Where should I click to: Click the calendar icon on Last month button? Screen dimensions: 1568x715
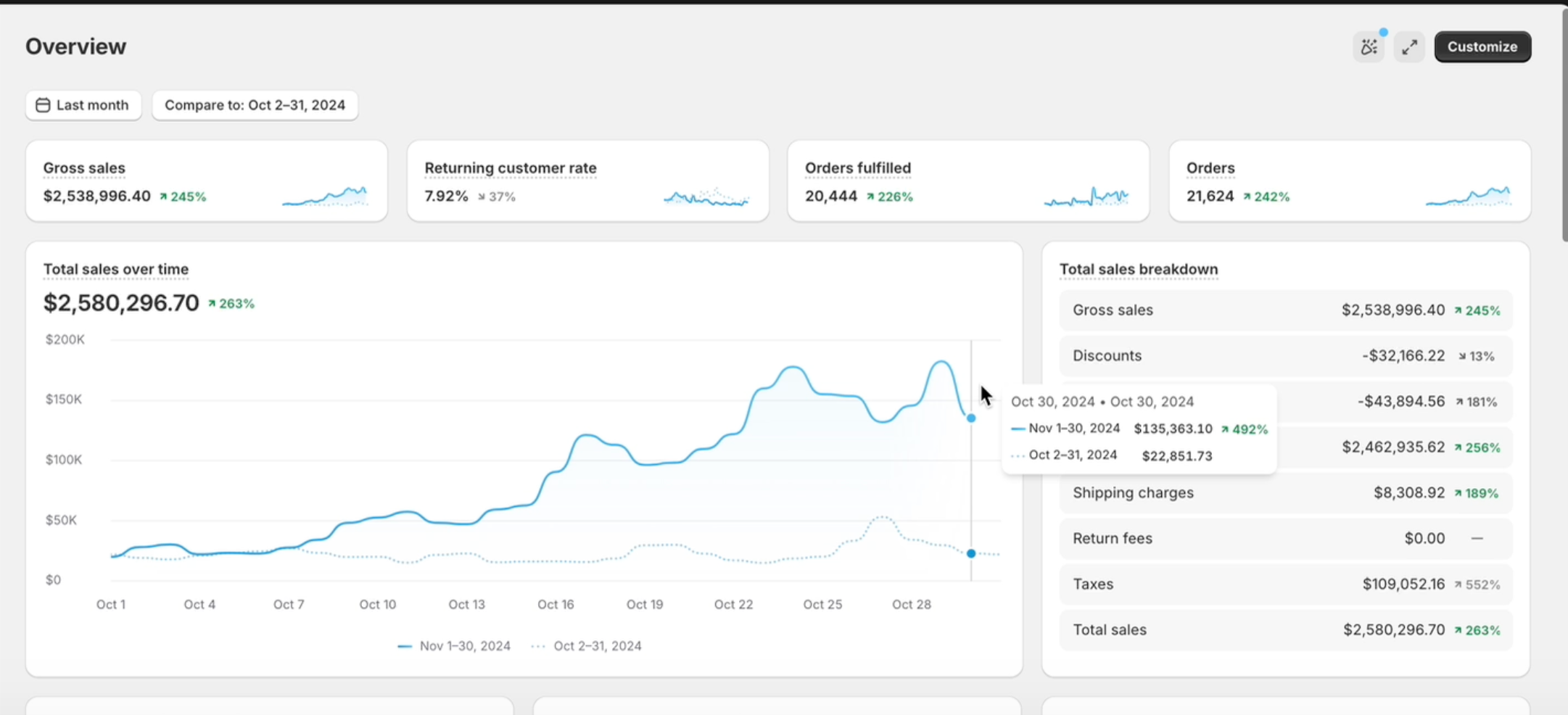[x=44, y=105]
